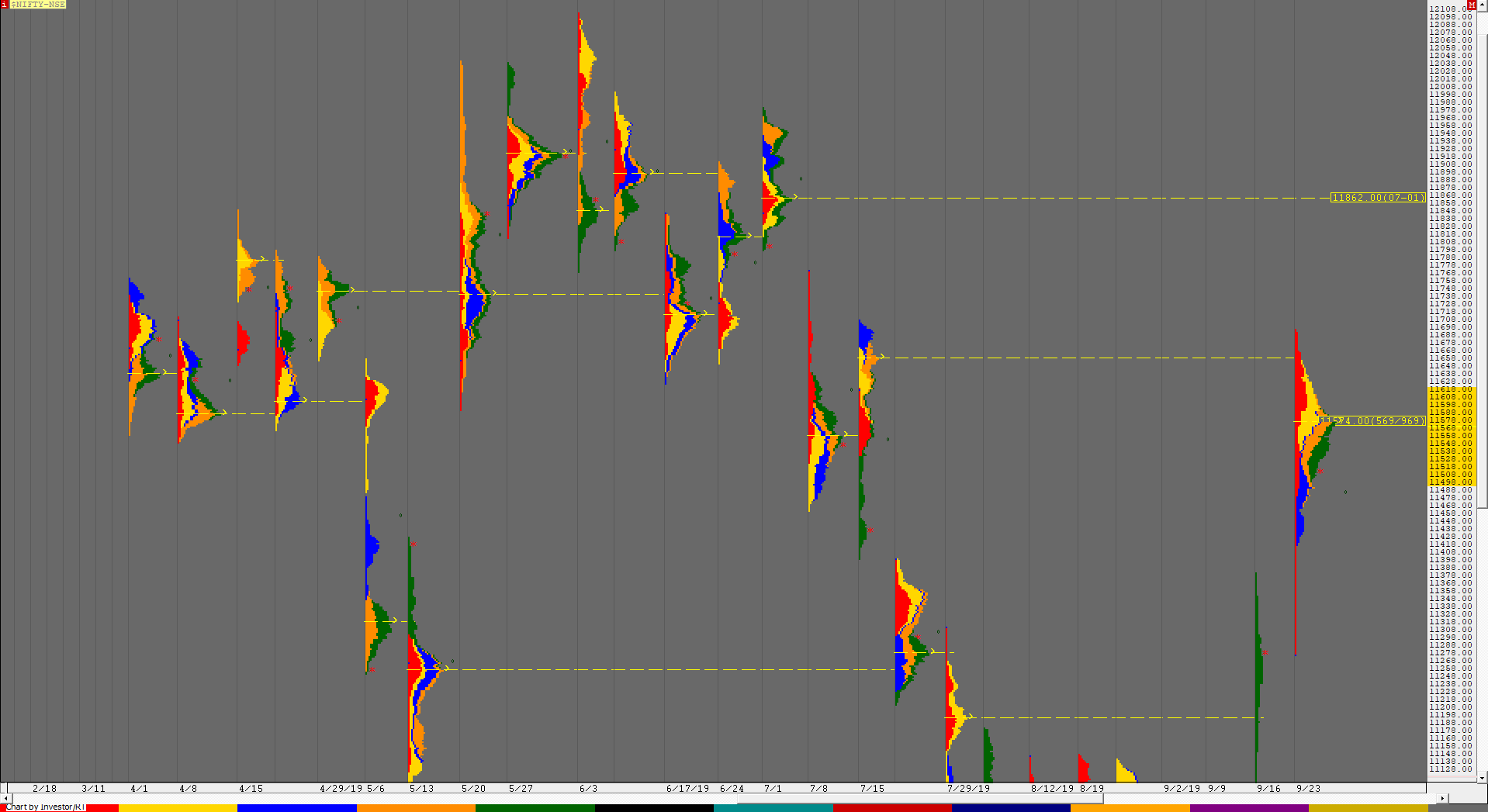Click the 8/12/19 date label
This screenshot has width=1488, height=812.
point(1052,788)
